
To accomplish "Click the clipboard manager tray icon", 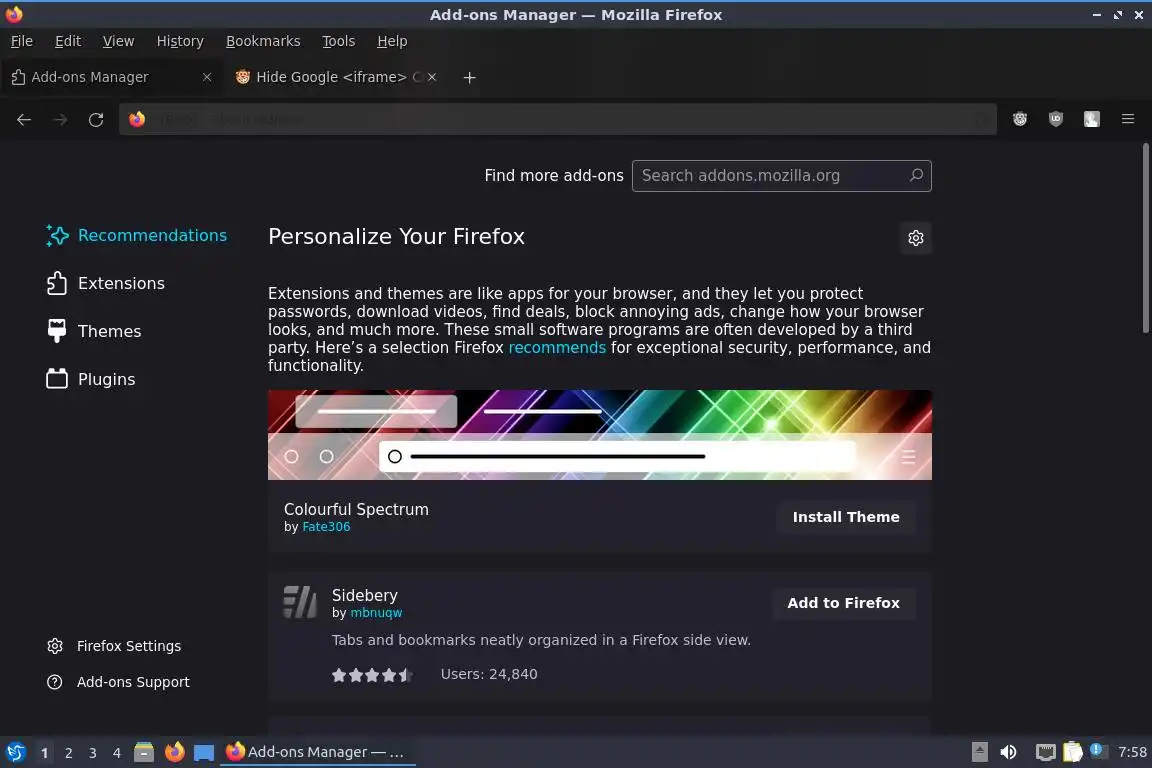I will coord(1072,752).
